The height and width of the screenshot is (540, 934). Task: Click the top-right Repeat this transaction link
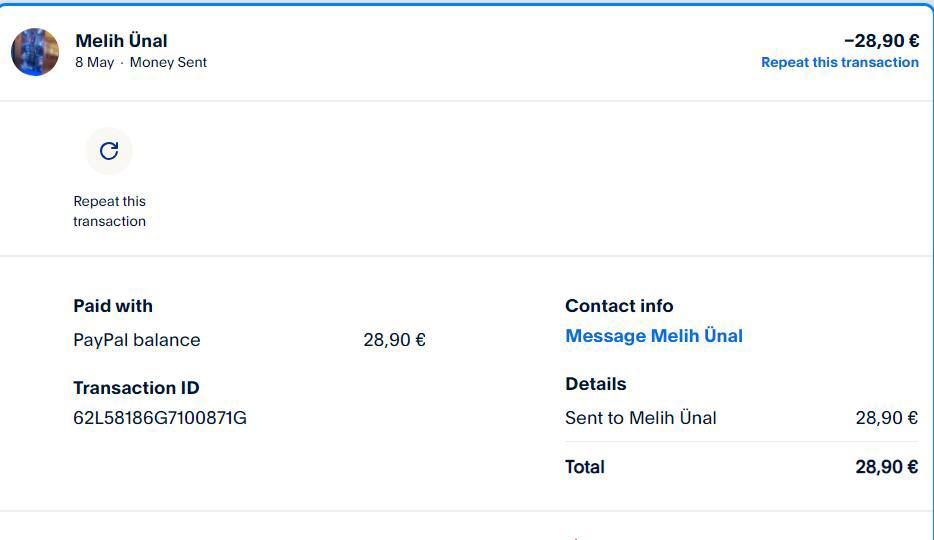(x=839, y=62)
